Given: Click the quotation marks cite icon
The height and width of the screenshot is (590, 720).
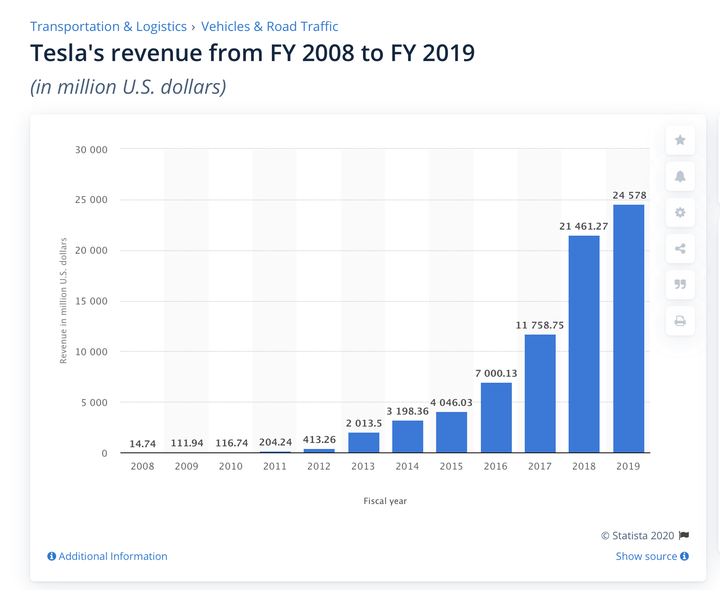Looking at the screenshot, I should (x=680, y=284).
